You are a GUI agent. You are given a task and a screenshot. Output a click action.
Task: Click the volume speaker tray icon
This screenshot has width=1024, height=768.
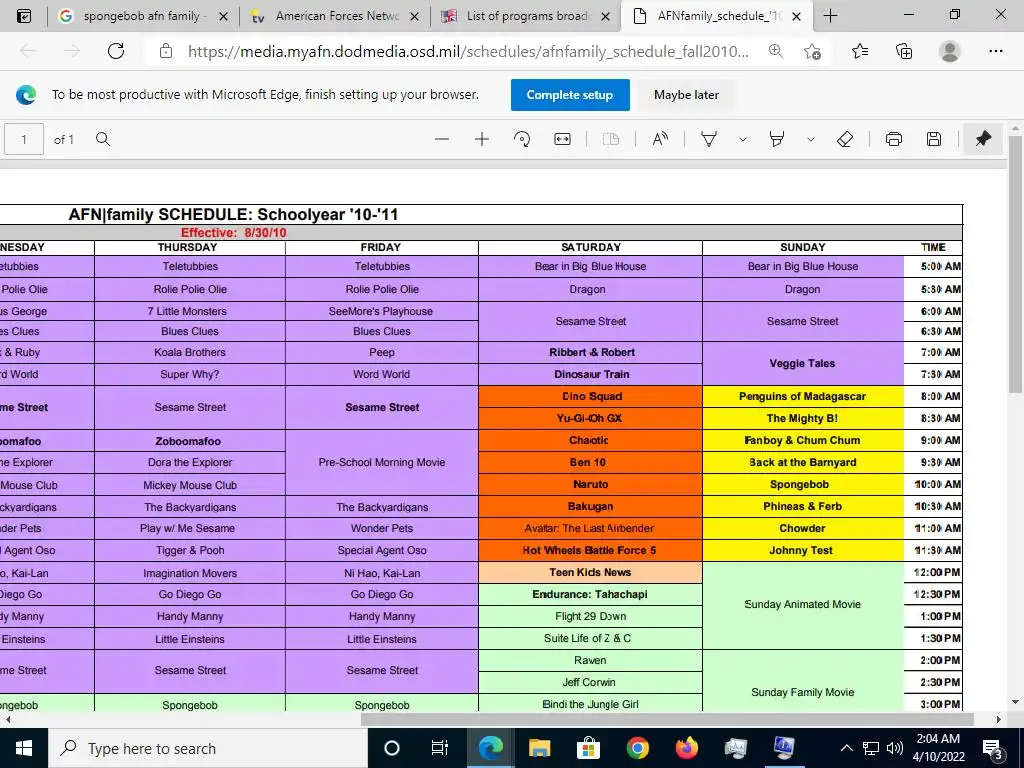(895, 748)
